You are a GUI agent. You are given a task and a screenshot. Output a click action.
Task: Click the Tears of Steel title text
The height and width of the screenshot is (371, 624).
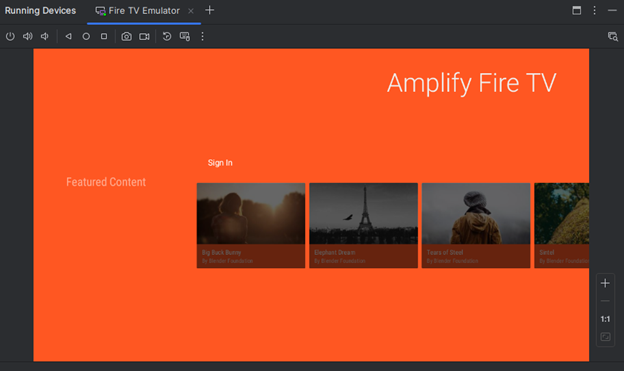[x=445, y=252]
